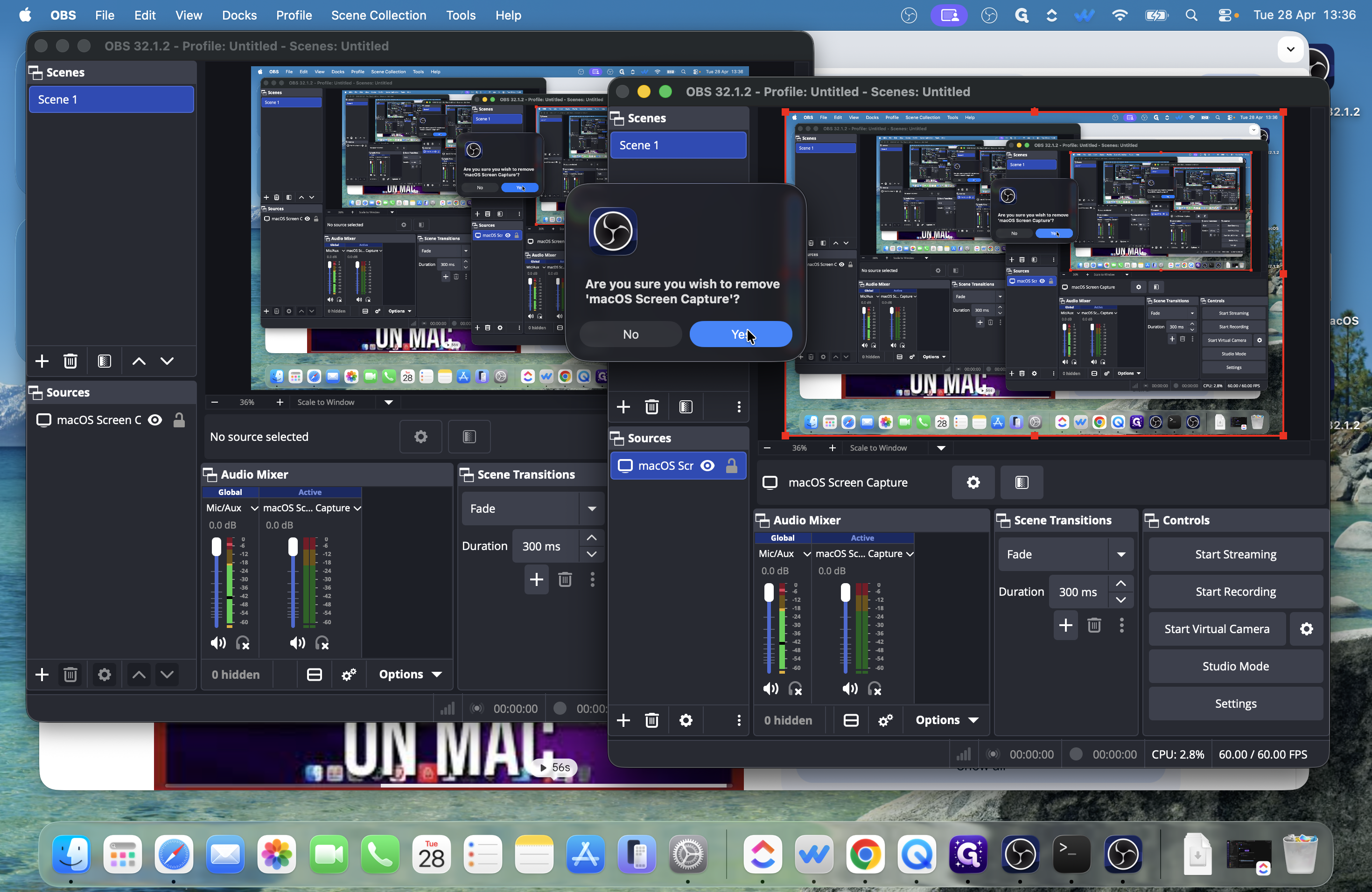Open the Docks menu

[x=239, y=15]
